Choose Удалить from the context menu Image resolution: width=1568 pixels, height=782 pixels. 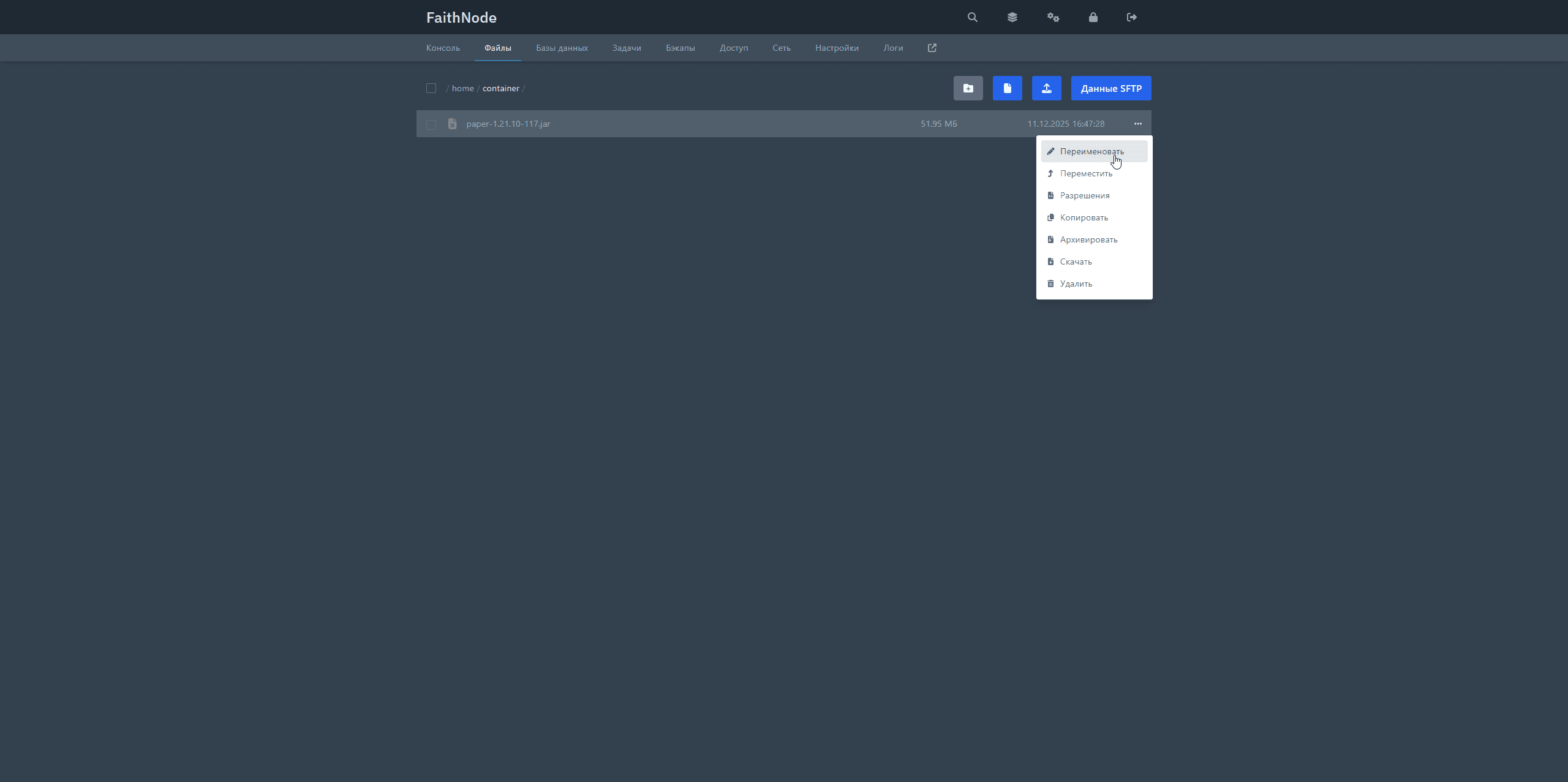(x=1076, y=284)
